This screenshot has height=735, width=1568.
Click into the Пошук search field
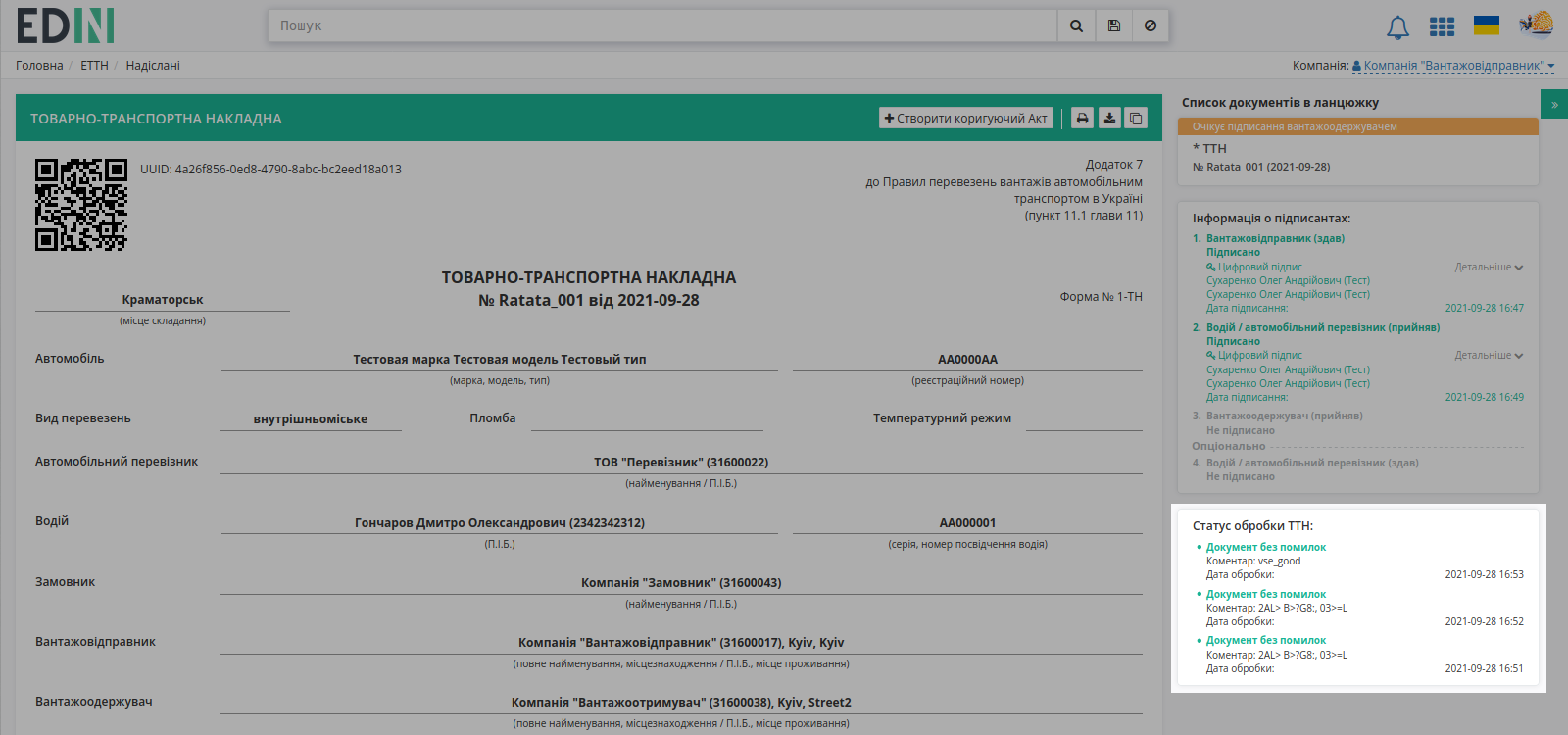tap(662, 25)
